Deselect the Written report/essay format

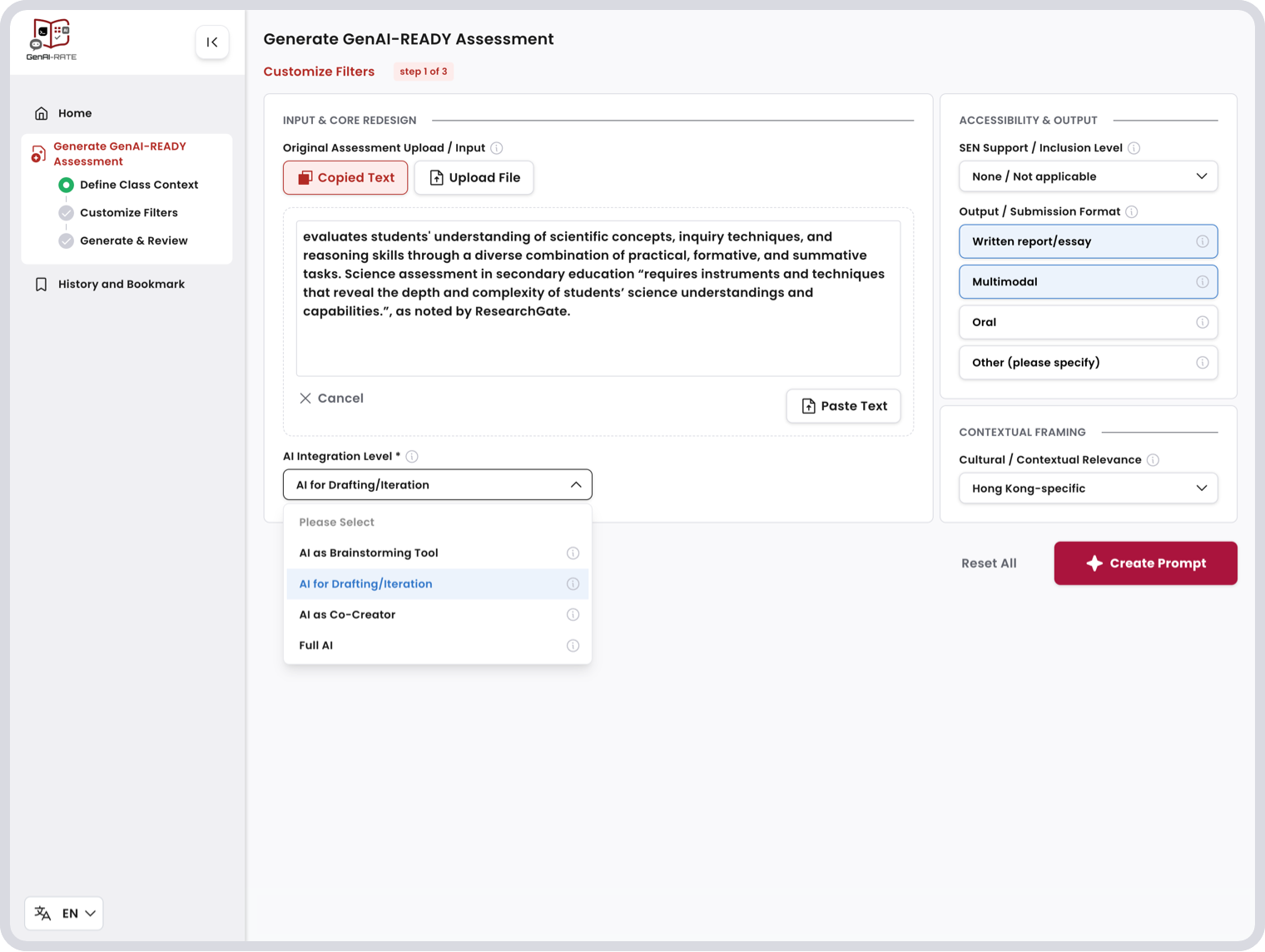click(1088, 241)
